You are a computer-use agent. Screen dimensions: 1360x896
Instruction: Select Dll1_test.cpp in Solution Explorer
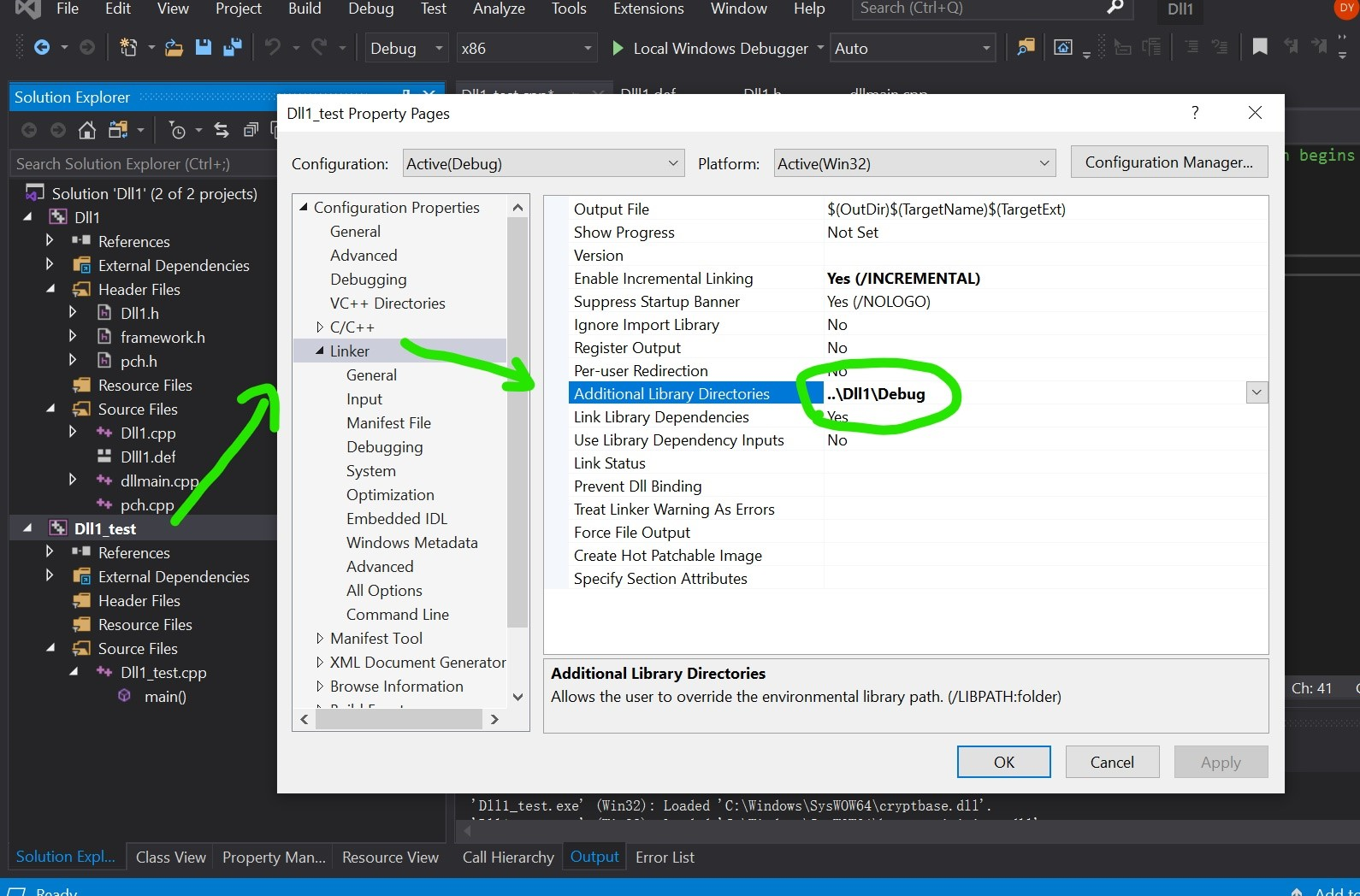tap(163, 672)
